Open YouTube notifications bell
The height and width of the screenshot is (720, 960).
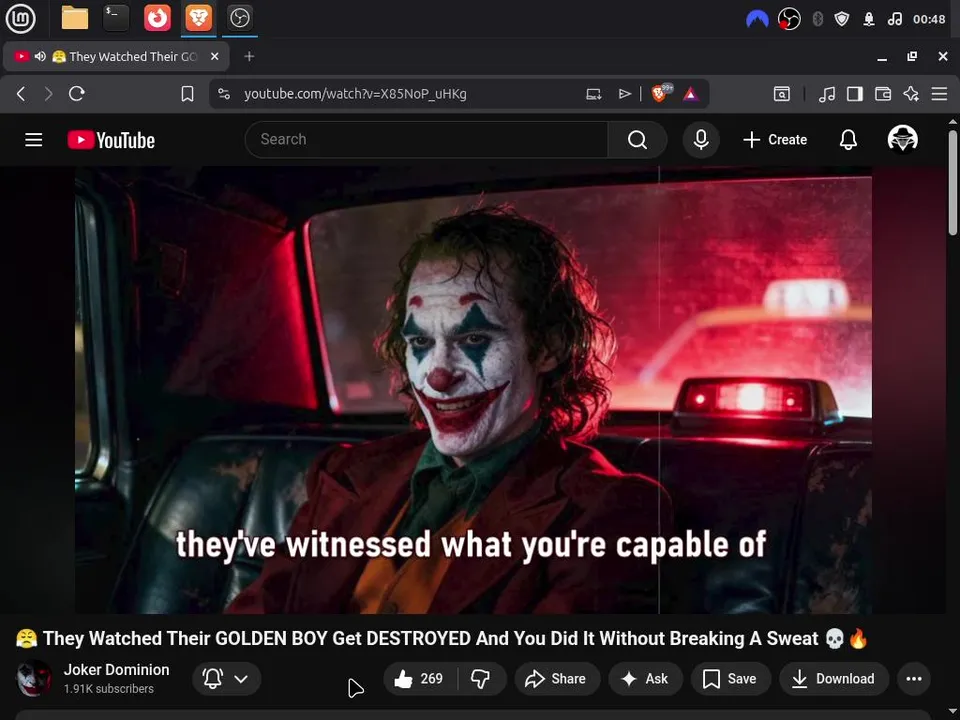coord(848,140)
